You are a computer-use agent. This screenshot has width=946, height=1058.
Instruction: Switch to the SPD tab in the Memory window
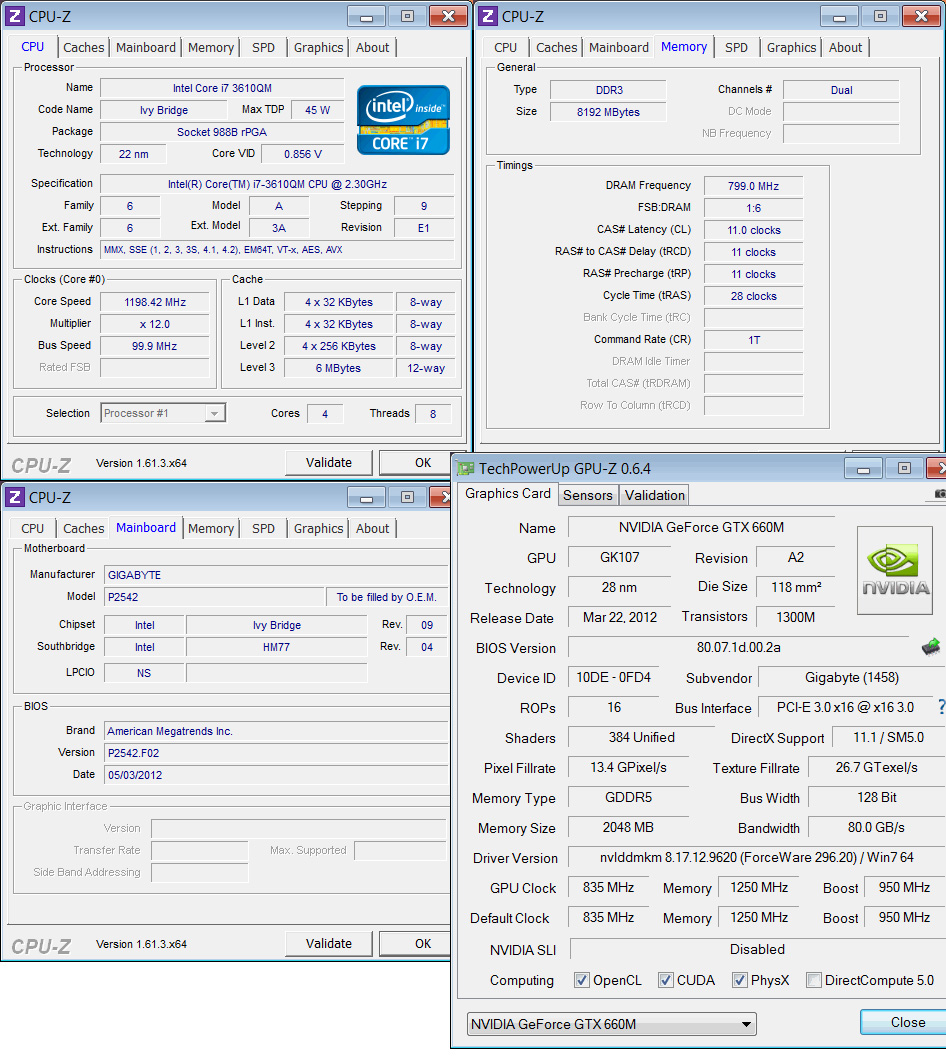click(736, 47)
